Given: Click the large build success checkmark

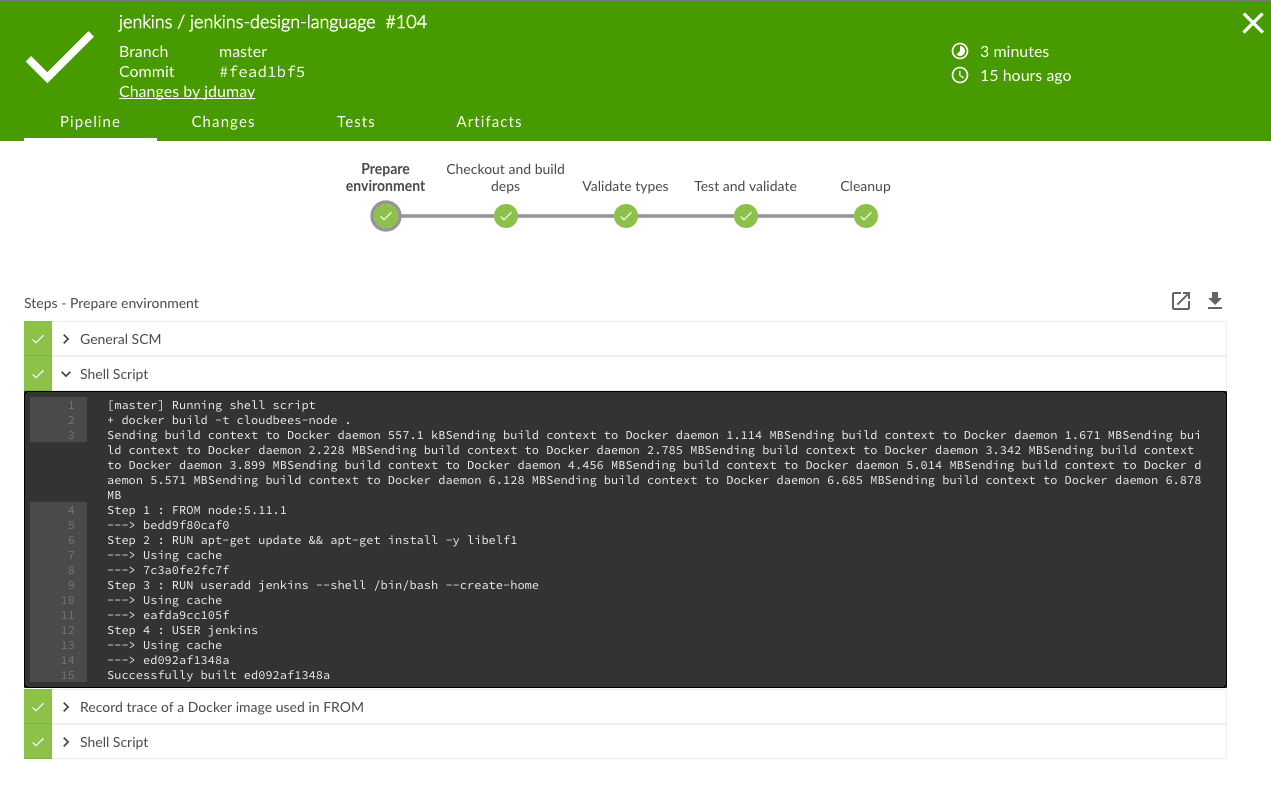Looking at the screenshot, I should pos(60,62).
